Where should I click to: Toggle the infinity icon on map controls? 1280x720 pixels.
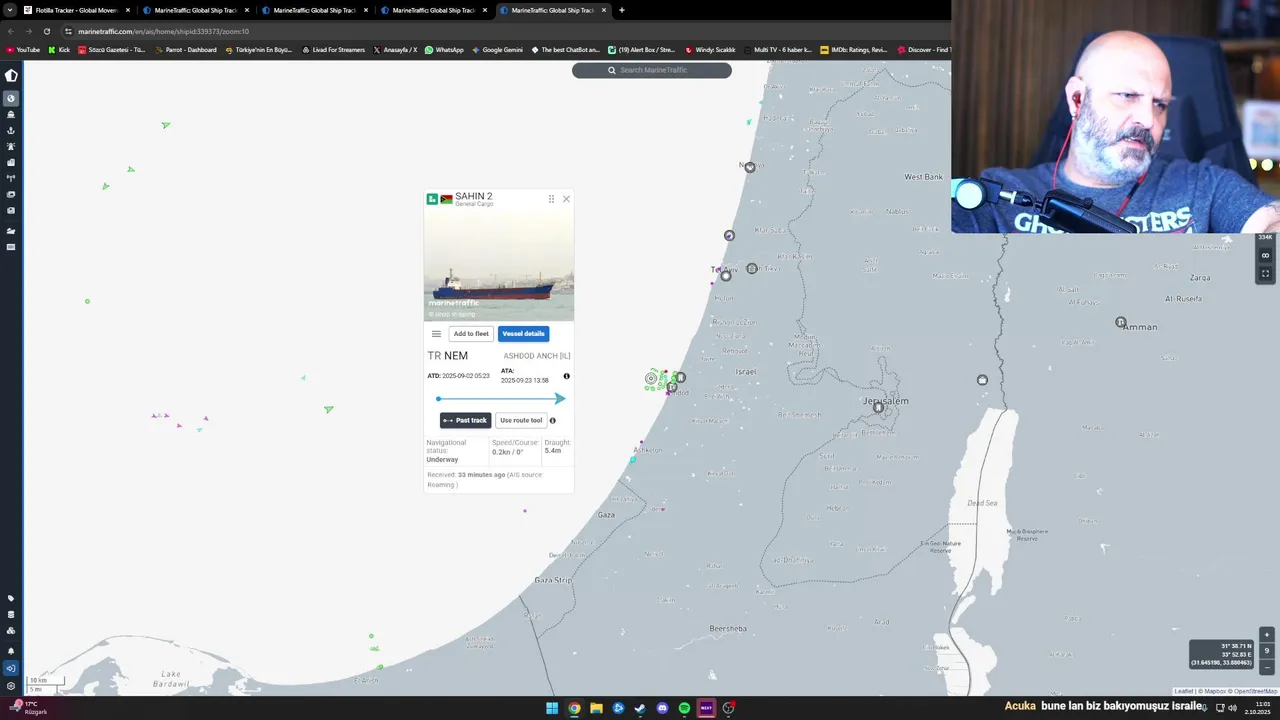1265,255
